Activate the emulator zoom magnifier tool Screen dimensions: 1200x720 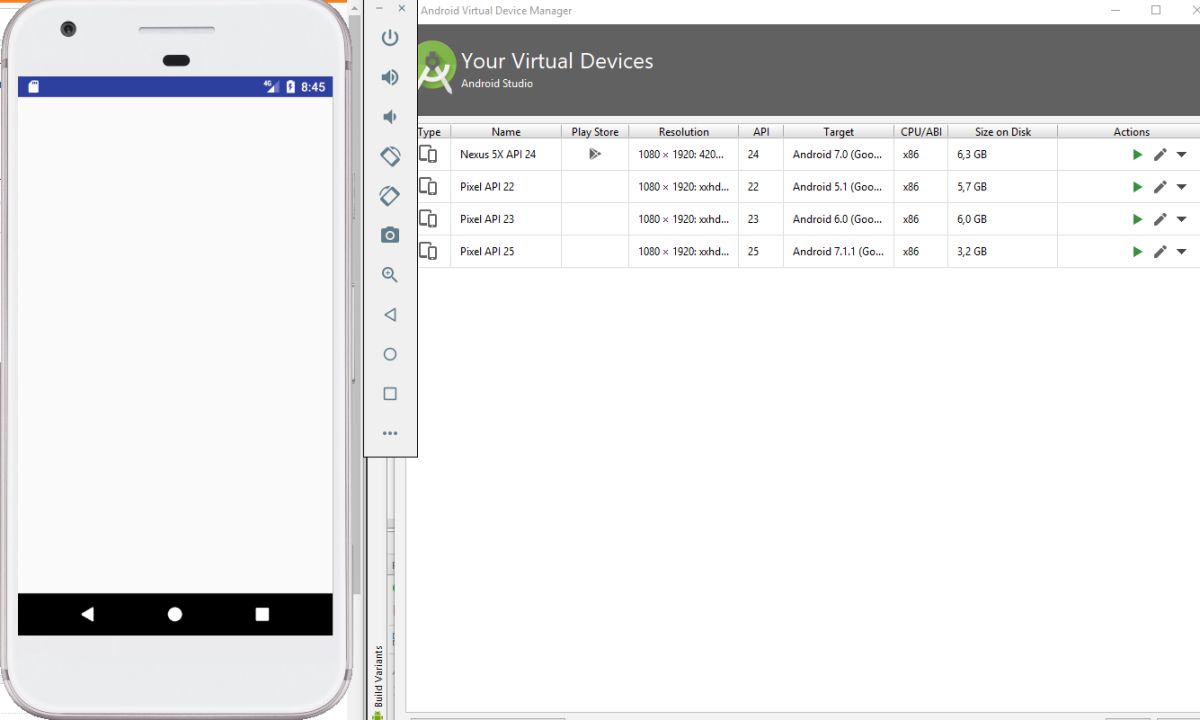pyautogui.click(x=390, y=275)
